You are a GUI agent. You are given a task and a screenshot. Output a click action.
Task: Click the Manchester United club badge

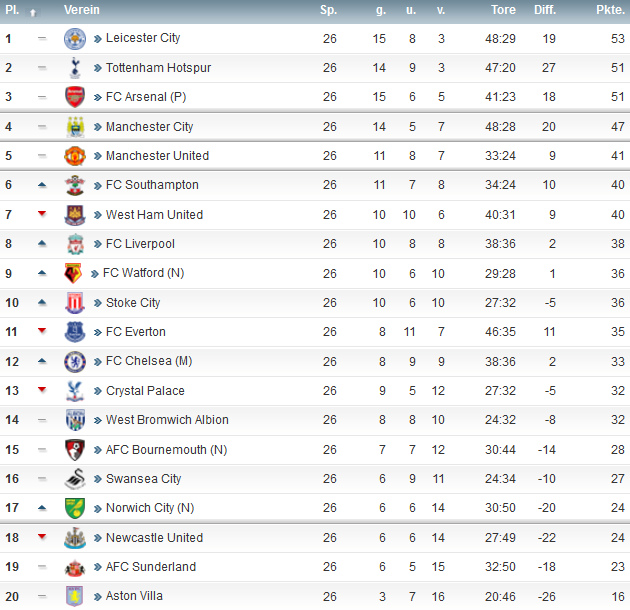point(75,156)
